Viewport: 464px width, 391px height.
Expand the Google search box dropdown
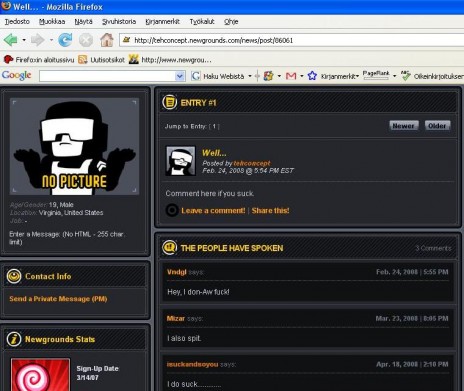pos(180,76)
